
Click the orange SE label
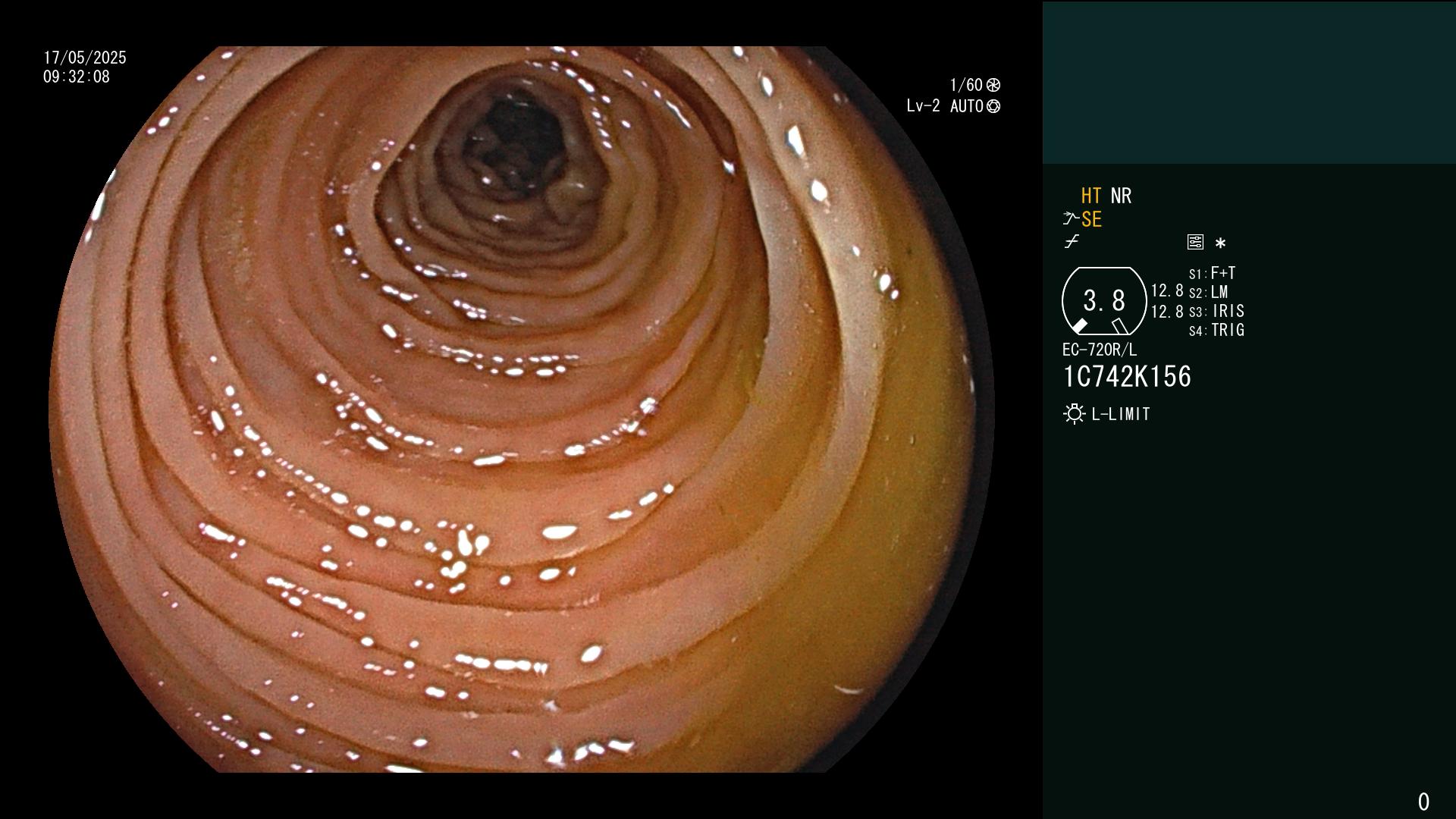pyautogui.click(x=1091, y=220)
